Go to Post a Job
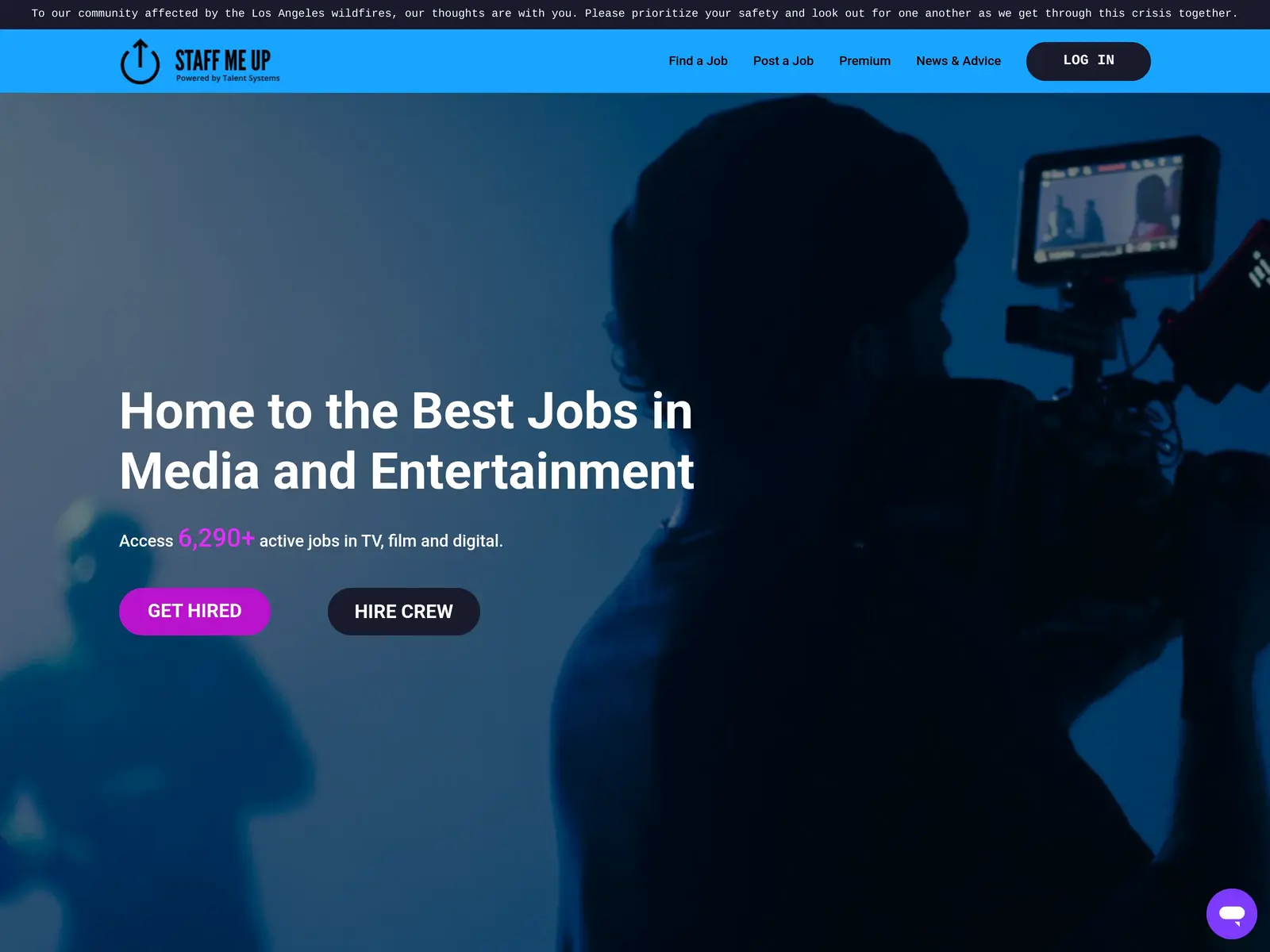The image size is (1270, 952). pos(783,61)
